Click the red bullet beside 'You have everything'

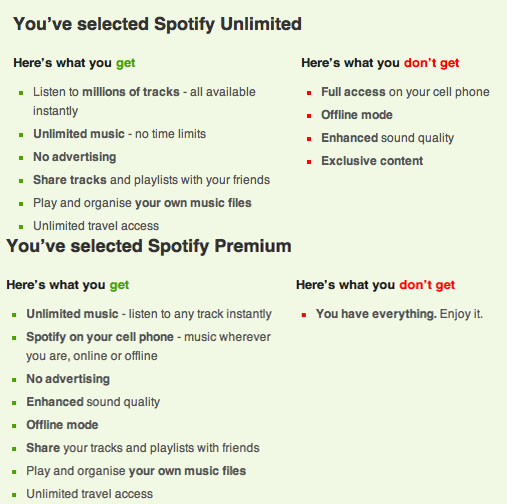click(x=304, y=315)
